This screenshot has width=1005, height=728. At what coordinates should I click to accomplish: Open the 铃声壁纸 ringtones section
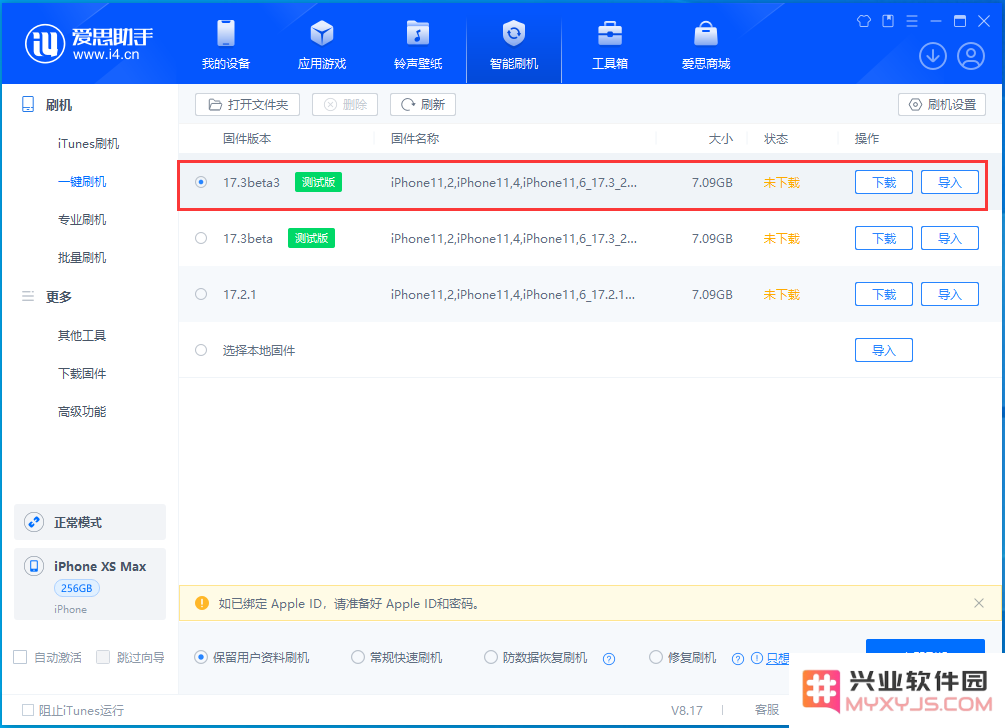418,45
